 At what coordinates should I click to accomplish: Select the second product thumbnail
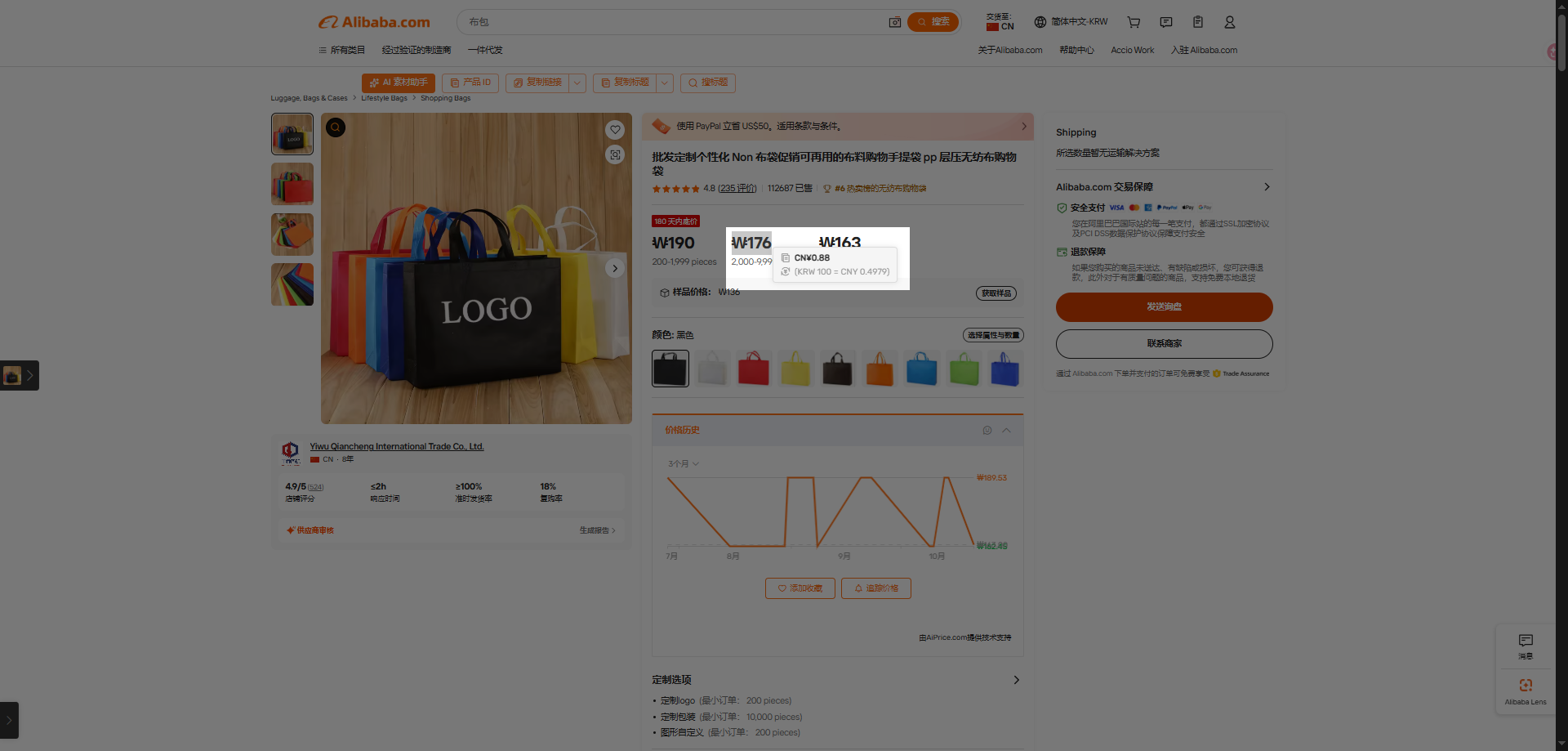pyautogui.click(x=292, y=184)
